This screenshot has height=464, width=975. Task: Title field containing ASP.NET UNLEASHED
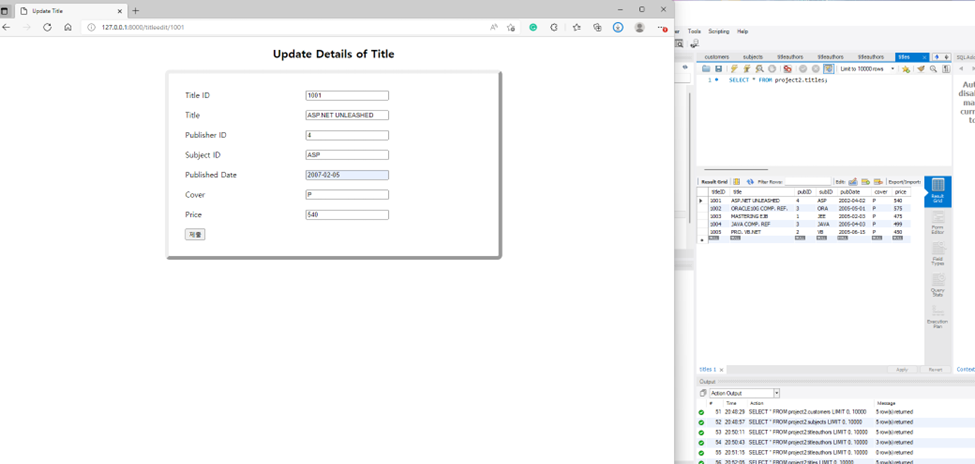347,115
